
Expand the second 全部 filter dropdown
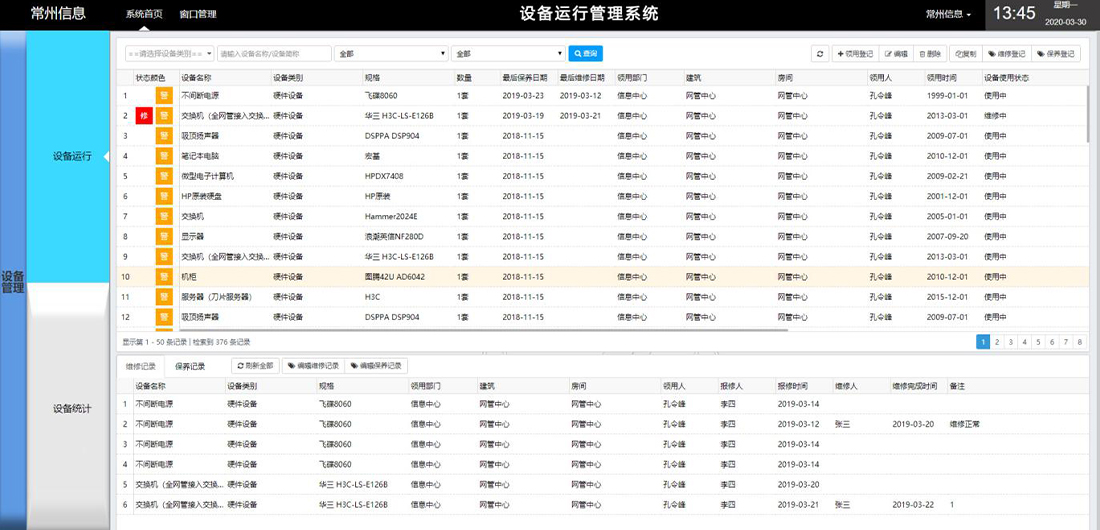click(x=508, y=54)
